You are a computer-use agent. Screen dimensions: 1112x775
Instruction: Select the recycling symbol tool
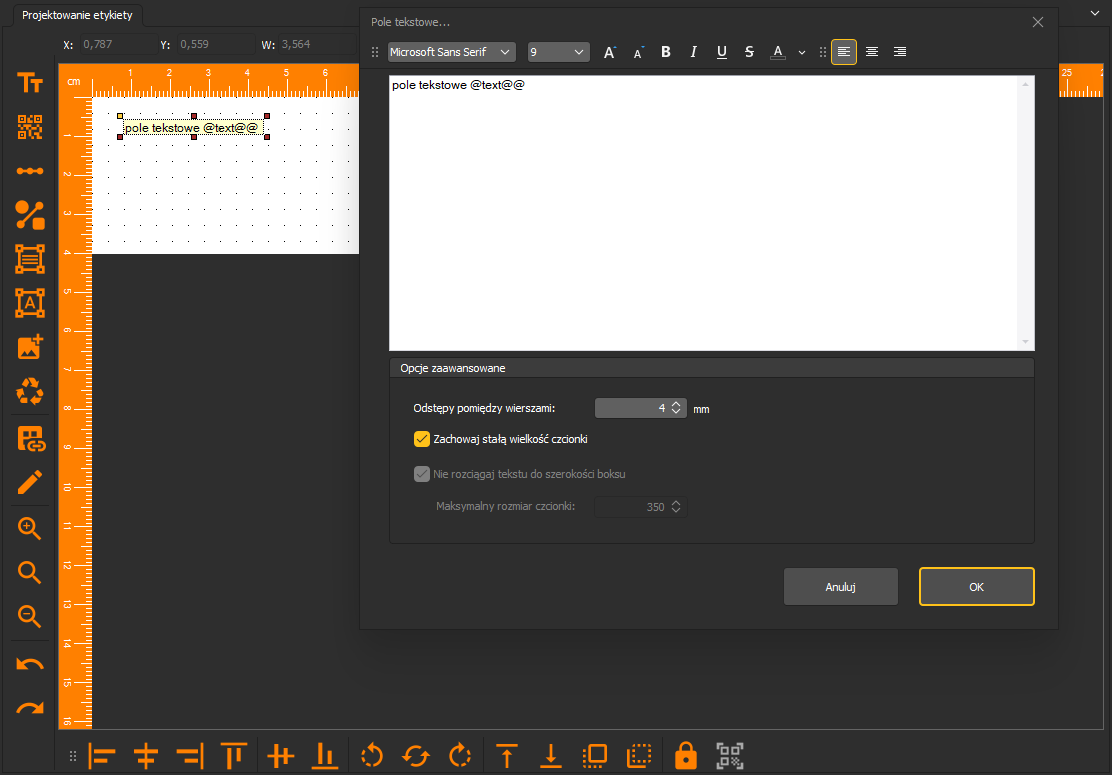30,391
